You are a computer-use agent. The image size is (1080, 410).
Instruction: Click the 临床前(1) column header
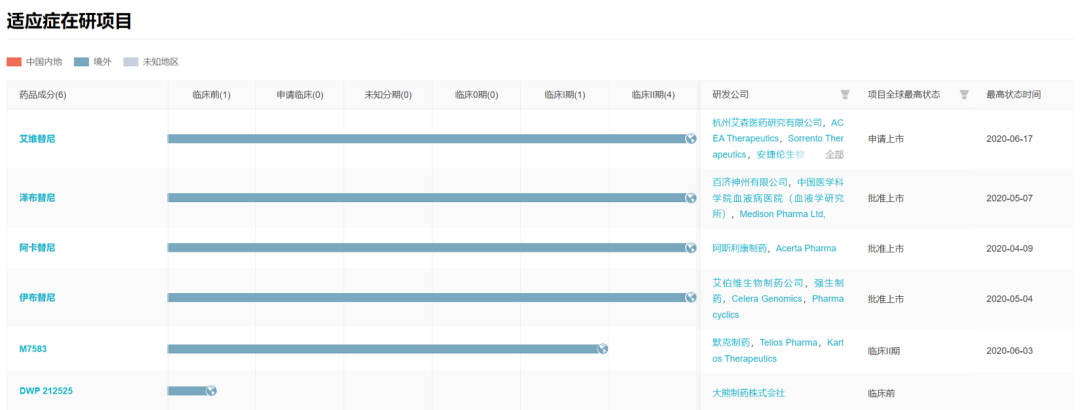(x=211, y=95)
